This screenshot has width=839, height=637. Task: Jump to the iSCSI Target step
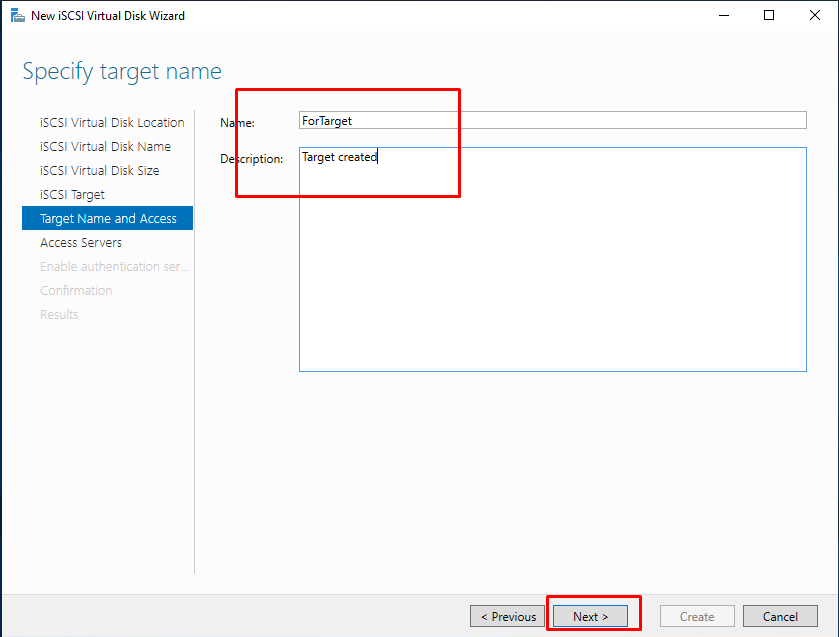click(x=72, y=195)
